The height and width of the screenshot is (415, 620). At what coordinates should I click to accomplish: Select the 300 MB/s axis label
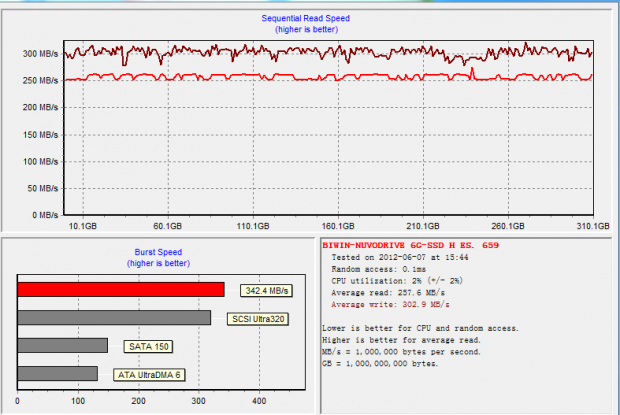coord(40,54)
